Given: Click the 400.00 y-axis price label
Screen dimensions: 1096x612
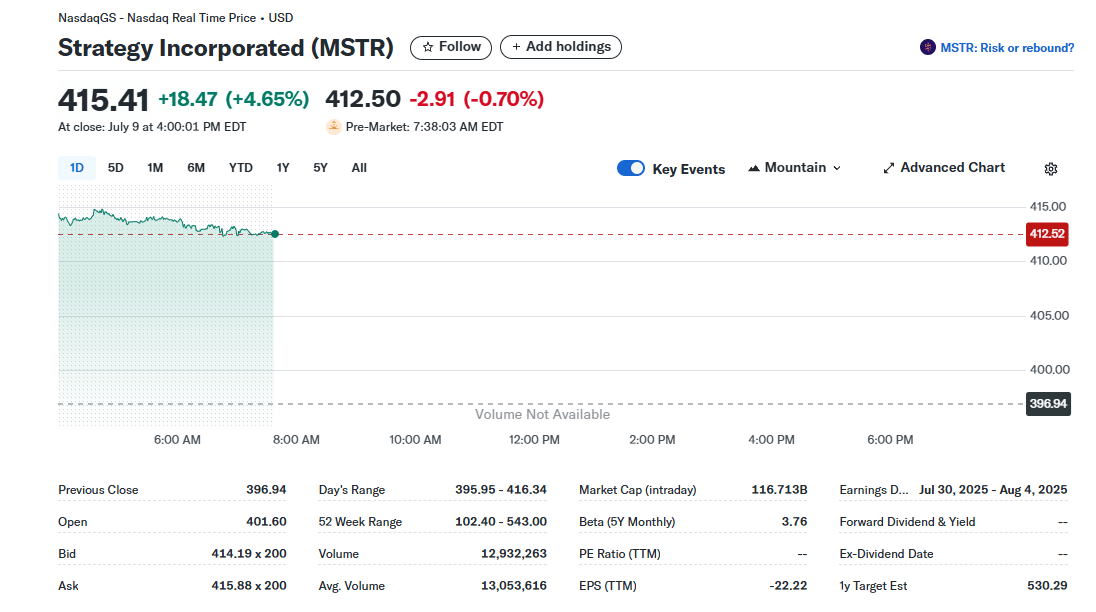Looking at the screenshot, I should coord(1049,370).
